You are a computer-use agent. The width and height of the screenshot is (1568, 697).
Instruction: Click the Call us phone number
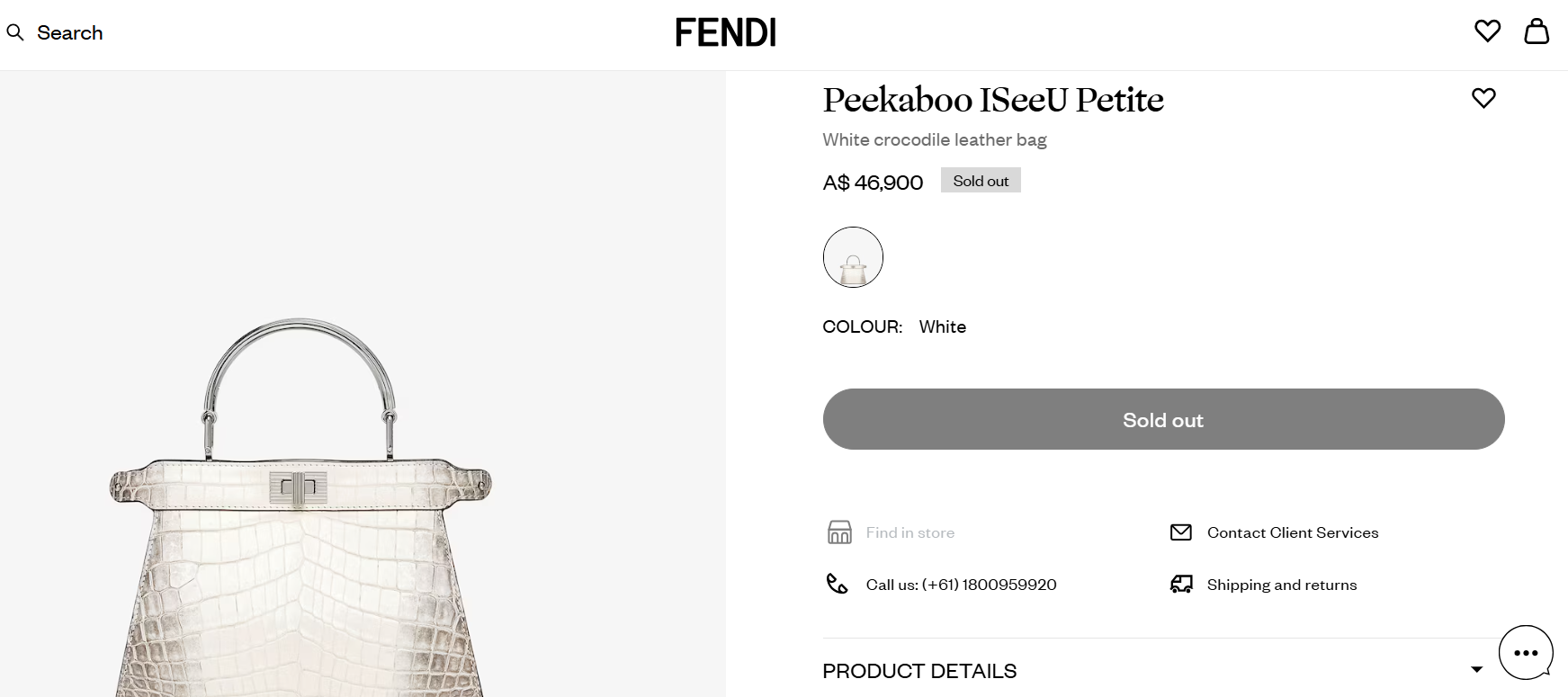coord(961,585)
